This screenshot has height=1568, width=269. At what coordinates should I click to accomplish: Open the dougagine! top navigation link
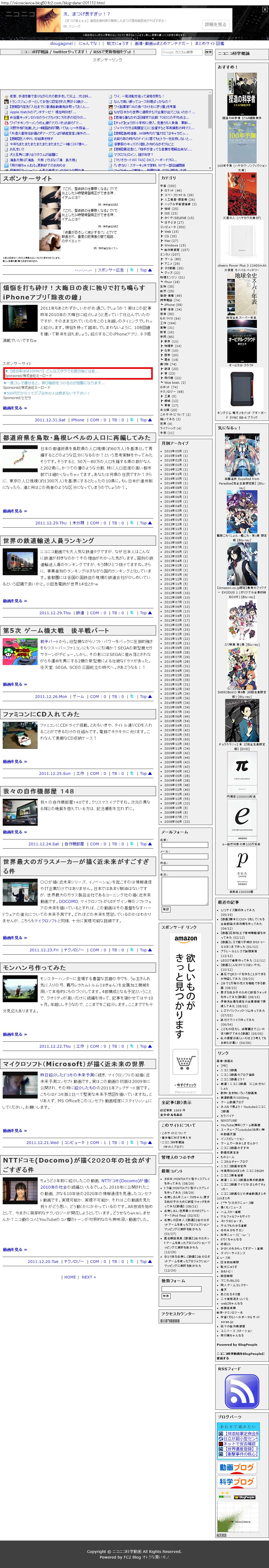(x=62, y=44)
